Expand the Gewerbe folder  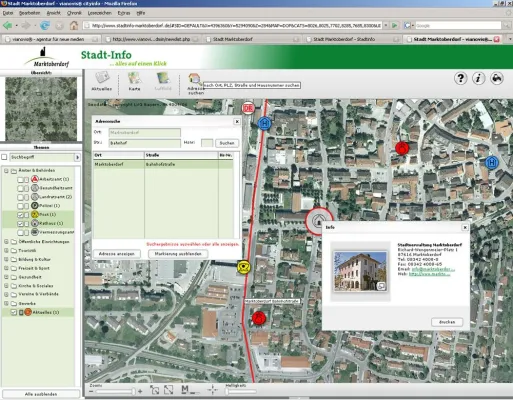(6, 303)
